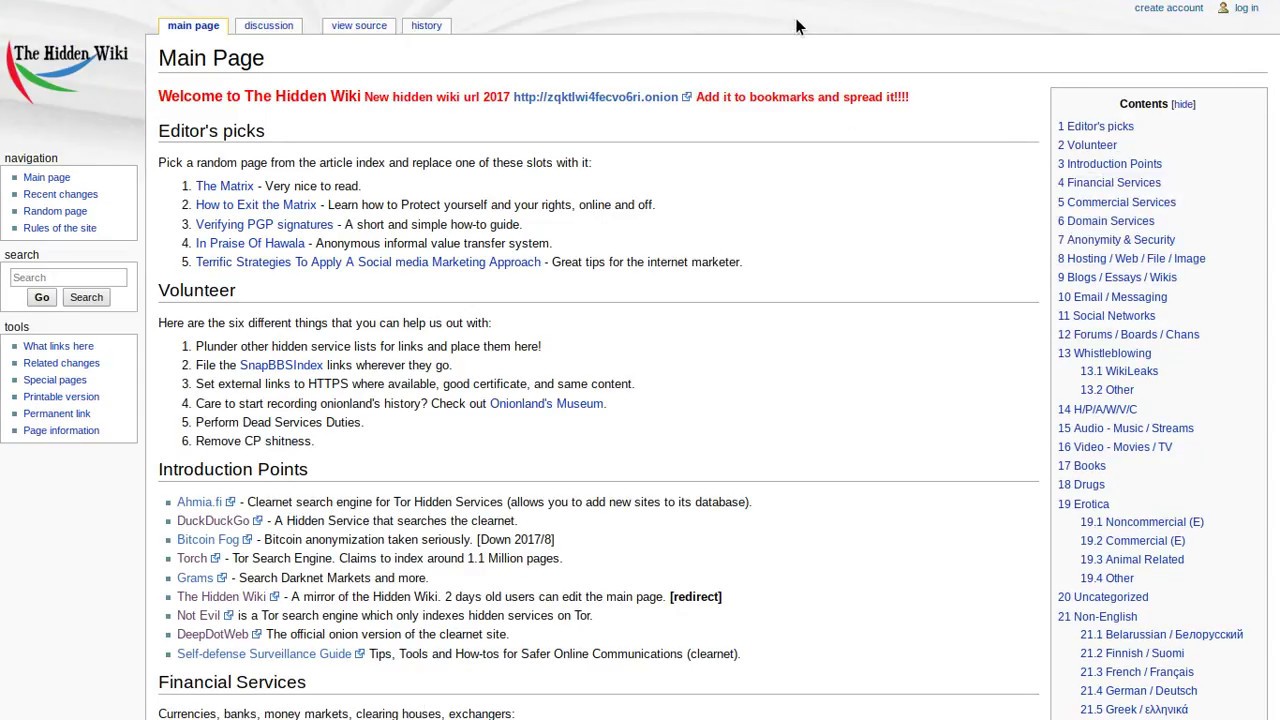The height and width of the screenshot is (720, 1280).
Task: Click external link icon after Ahmia.fi
Action: click(230, 502)
